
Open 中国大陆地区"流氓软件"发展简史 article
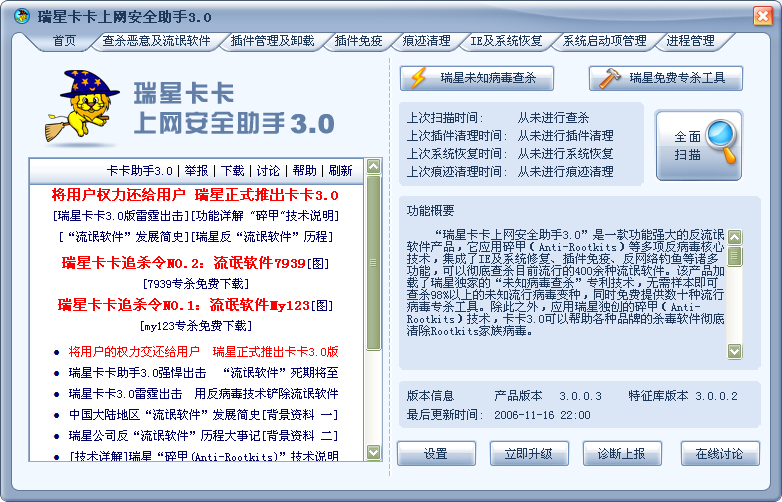(203, 415)
